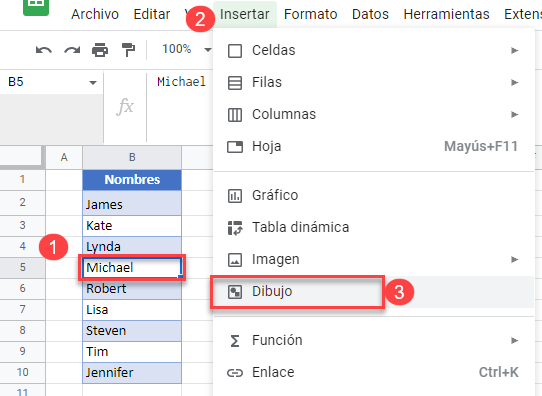Open the Datos menu

point(370,15)
